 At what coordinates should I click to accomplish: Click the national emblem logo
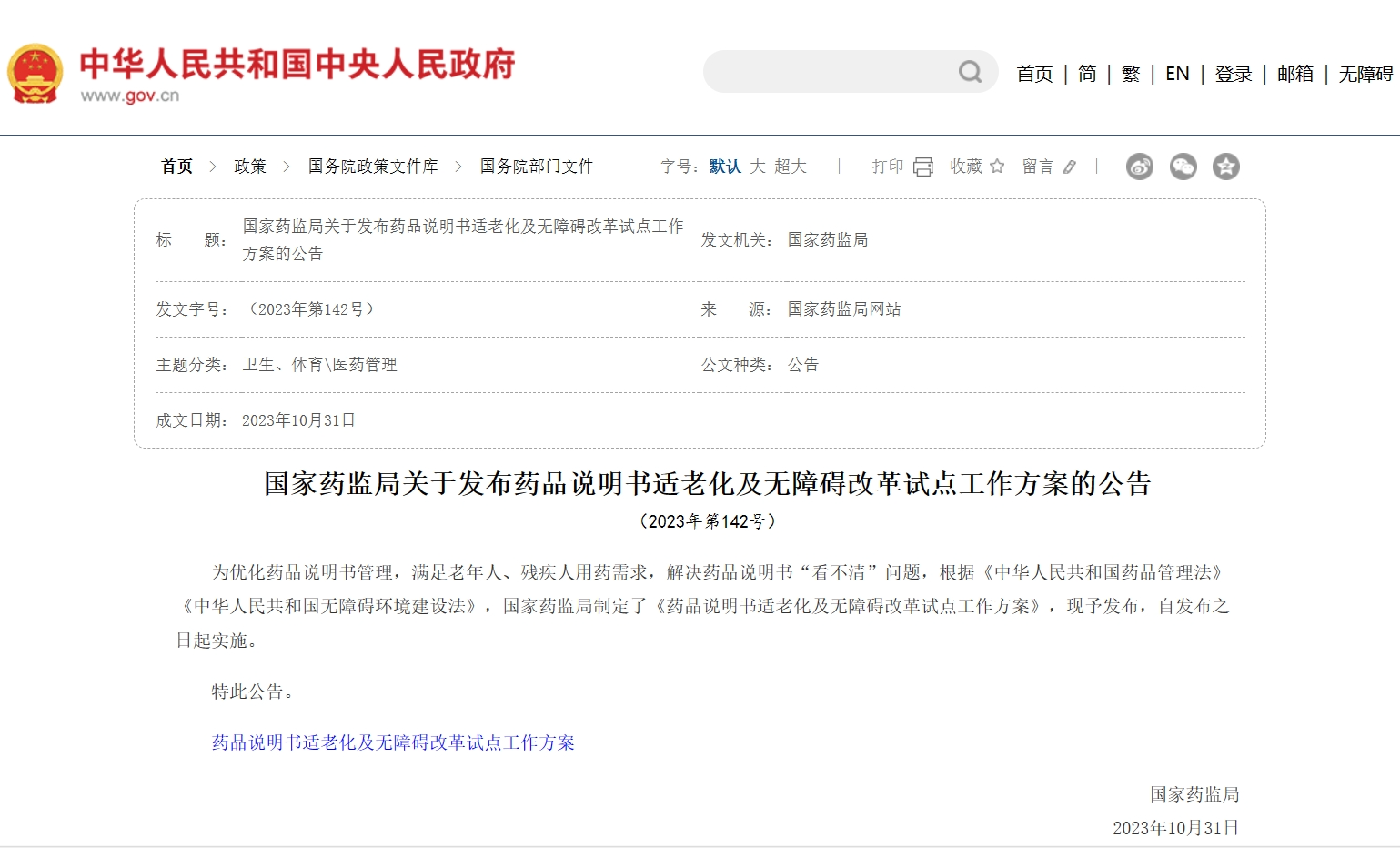[x=35, y=74]
